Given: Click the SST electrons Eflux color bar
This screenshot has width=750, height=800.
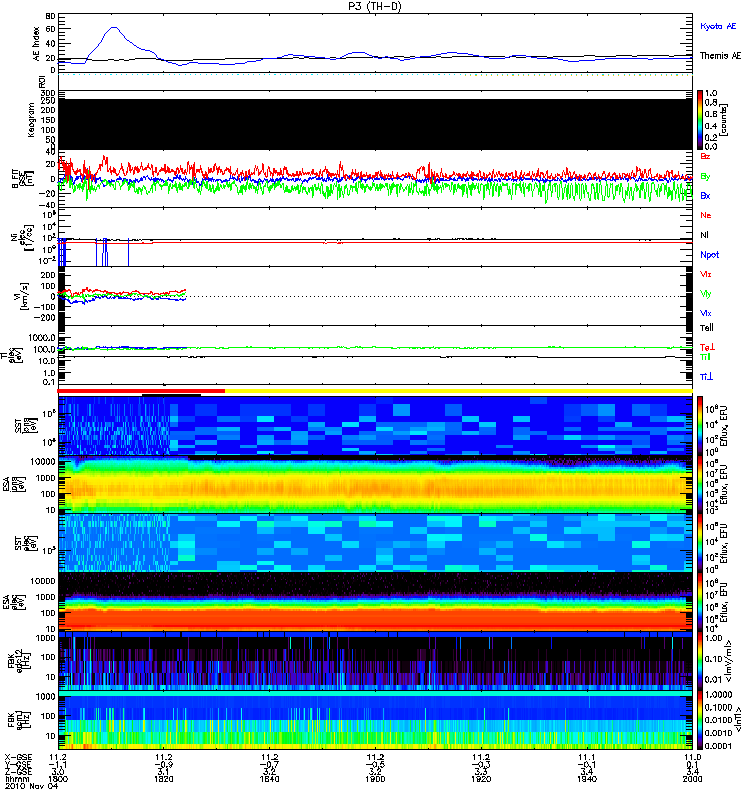Looking at the screenshot, I should click(x=700, y=543).
